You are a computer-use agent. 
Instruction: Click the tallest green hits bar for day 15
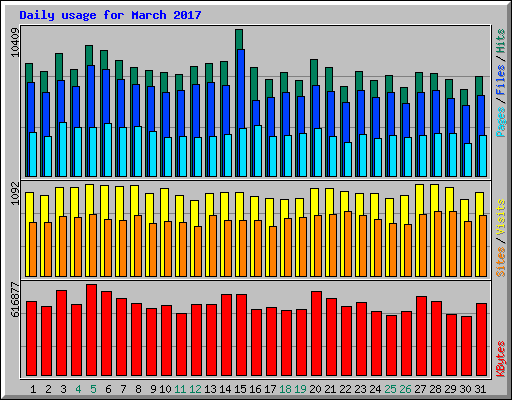(x=239, y=39)
